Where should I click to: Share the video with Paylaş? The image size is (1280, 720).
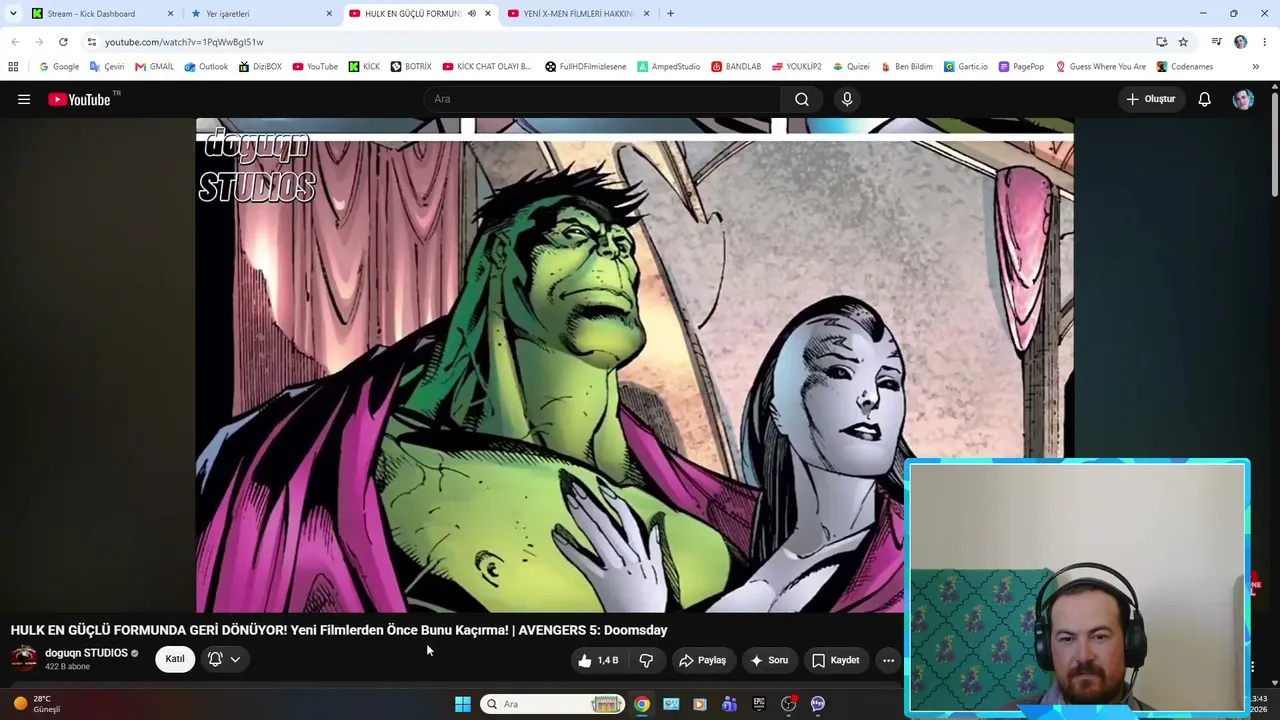702,660
